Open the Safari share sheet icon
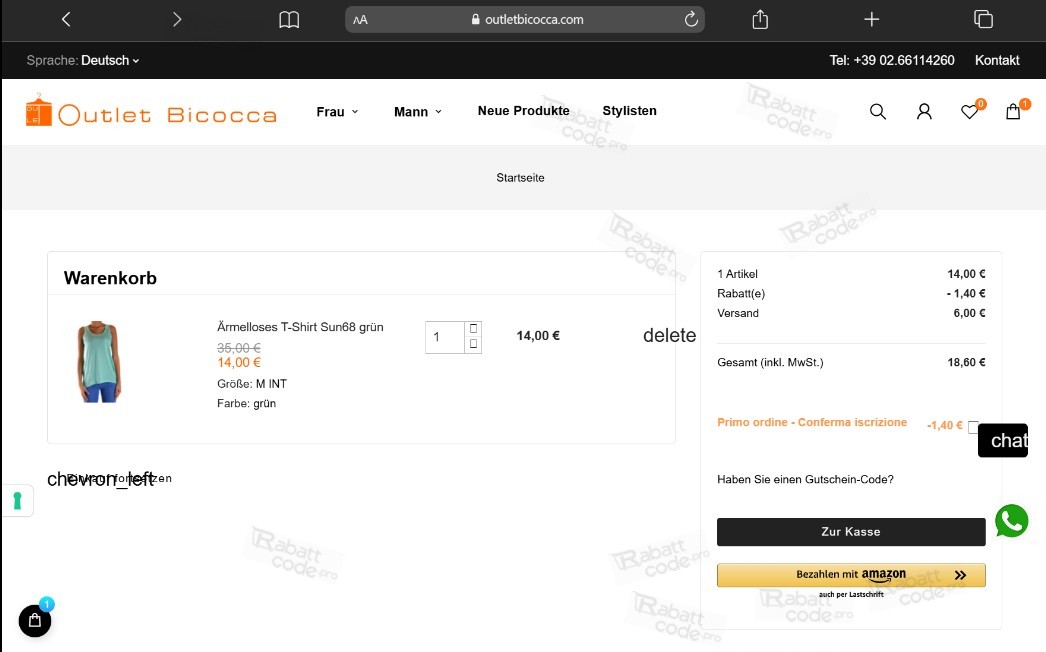1046x652 pixels. [760, 19]
